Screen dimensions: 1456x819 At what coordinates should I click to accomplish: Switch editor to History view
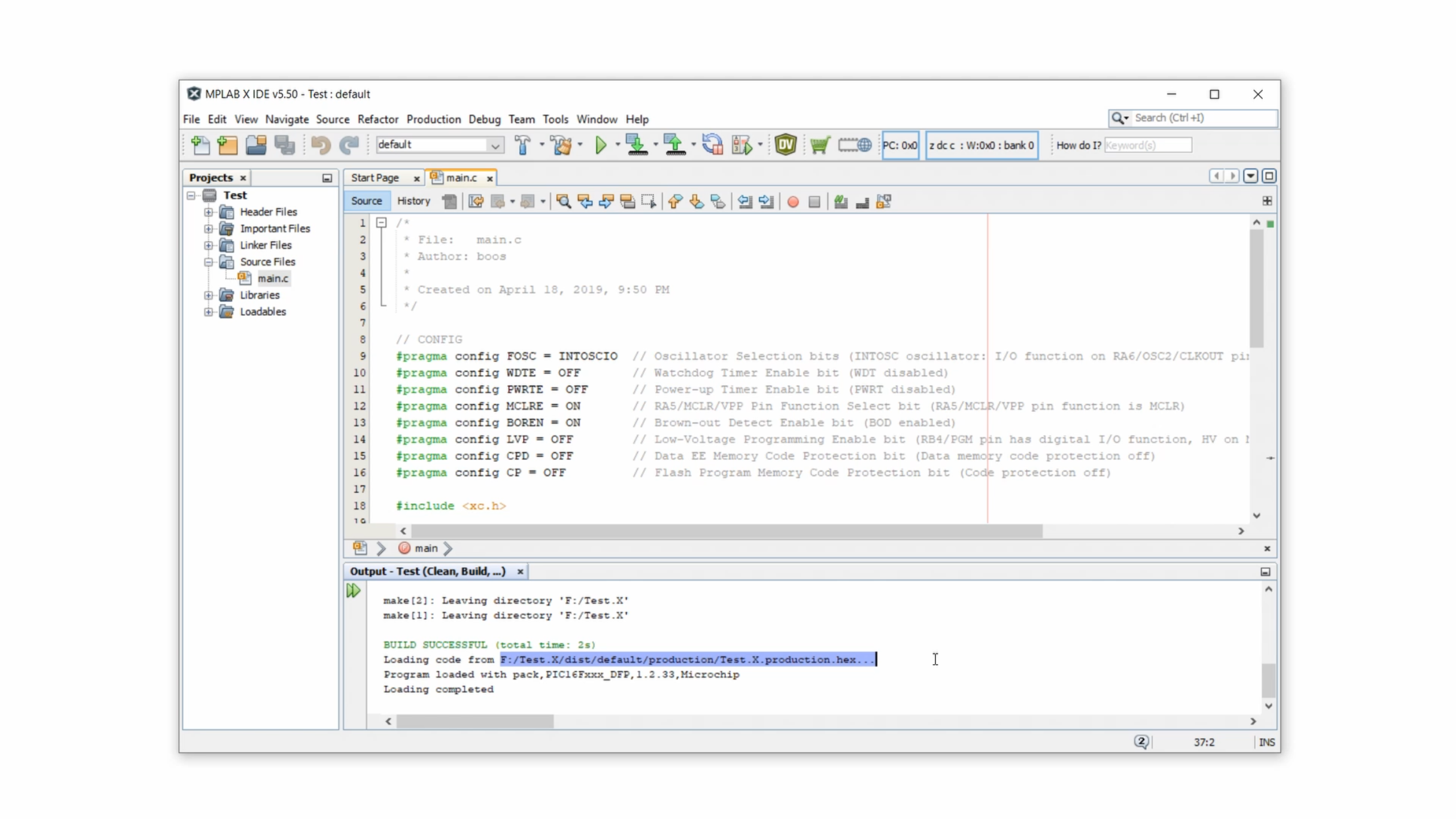pyautogui.click(x=413, y=201)
